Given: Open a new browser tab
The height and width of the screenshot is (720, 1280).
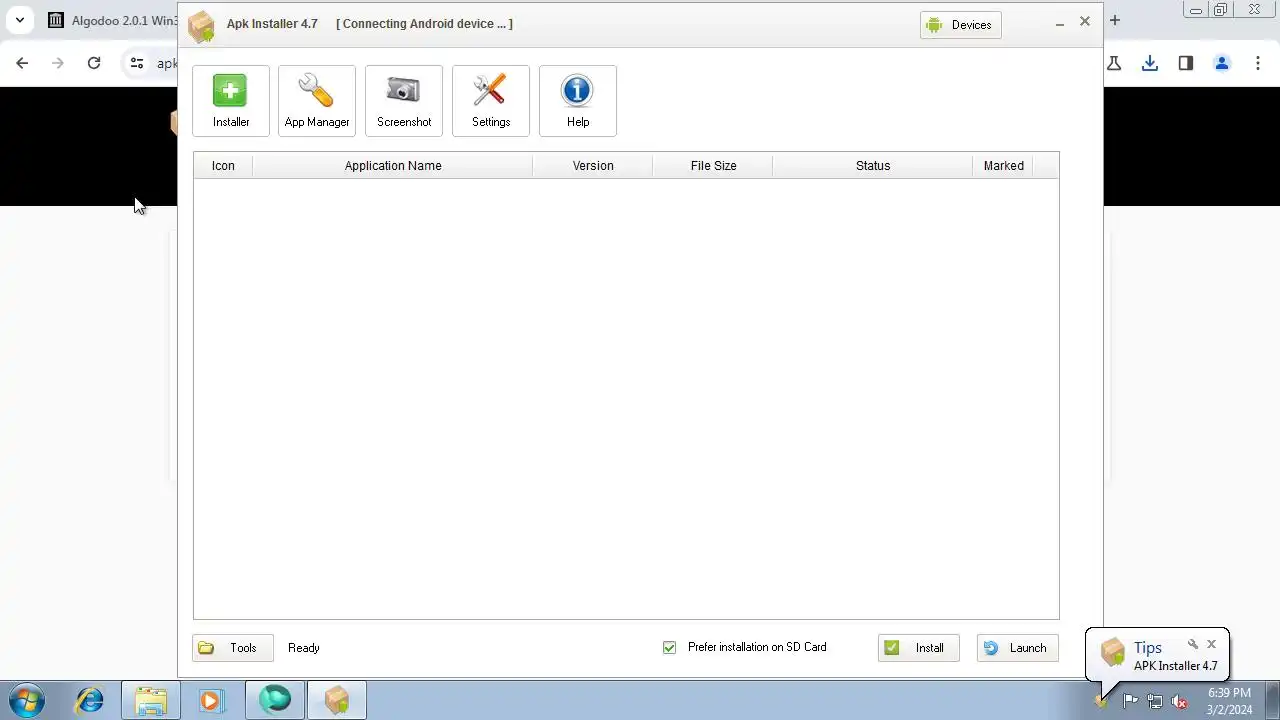Looking at the screenshot, I should 1115,20.
